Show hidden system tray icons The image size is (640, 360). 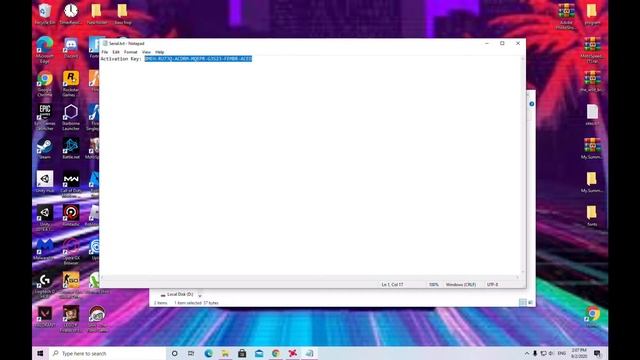tap(527, 353)
